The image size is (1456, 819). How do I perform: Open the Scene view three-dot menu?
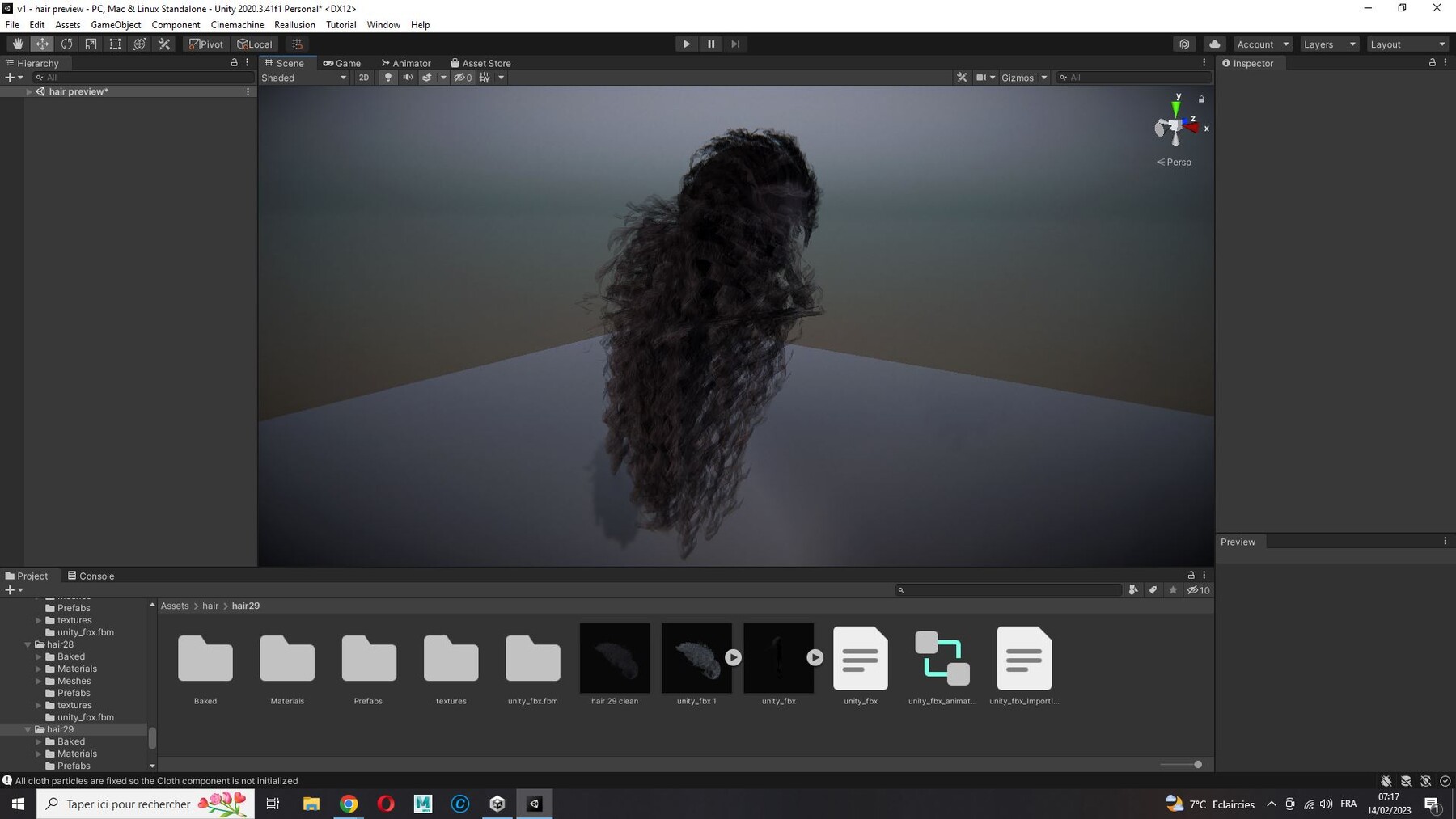pos(1204,62)
